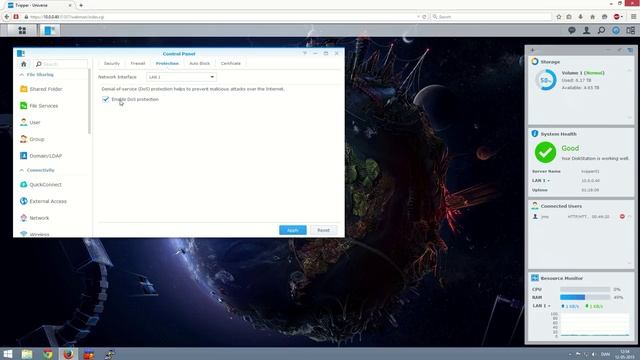
Task: Click the browser back arrow
Action: click(x=7, y=17)
